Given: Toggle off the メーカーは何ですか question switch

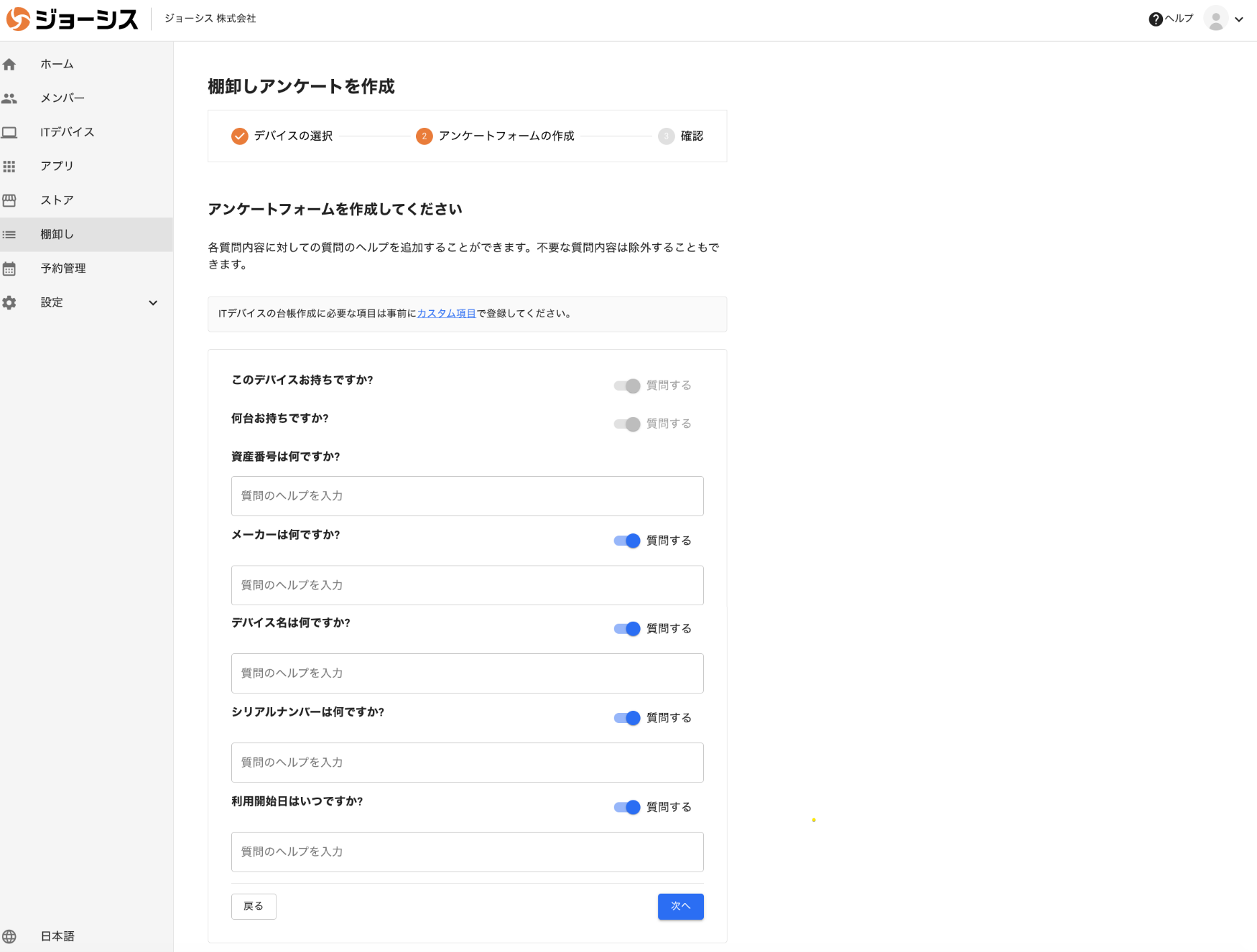Looking at the screenshot, I should coord(627,541).
